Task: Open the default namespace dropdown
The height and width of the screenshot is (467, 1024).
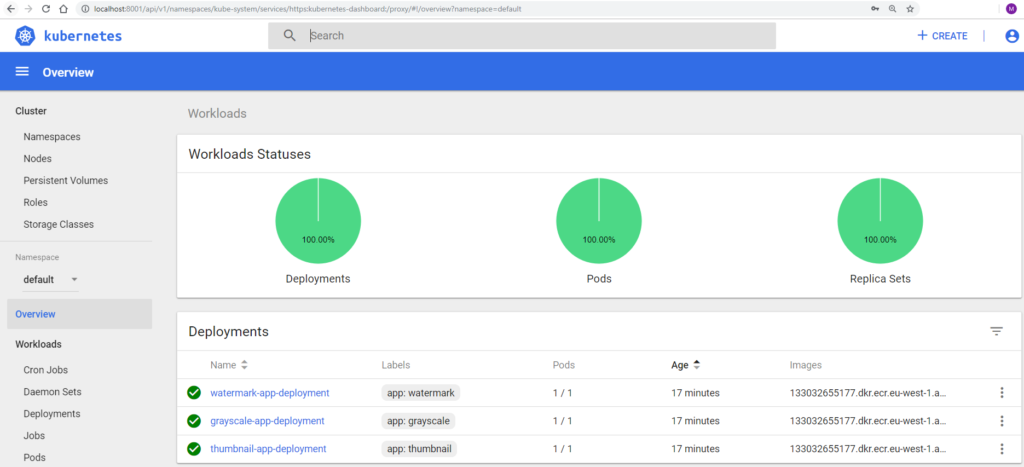Action: coord(50,280)
